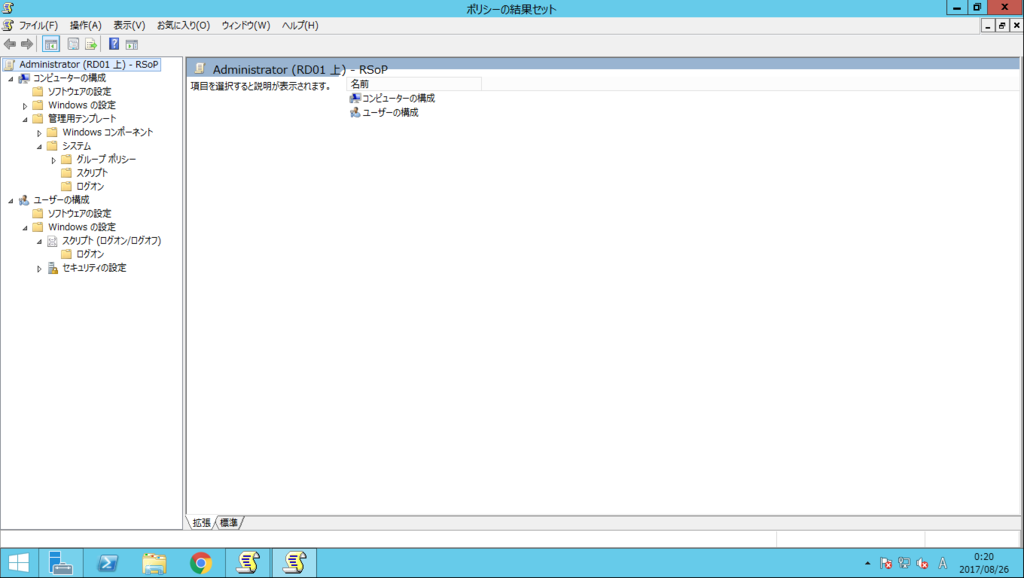The width and height of the screenshot is (1024, 578).
Task: Toggle the show/hide action pane toolbar icon
Action: pos(131,44)
